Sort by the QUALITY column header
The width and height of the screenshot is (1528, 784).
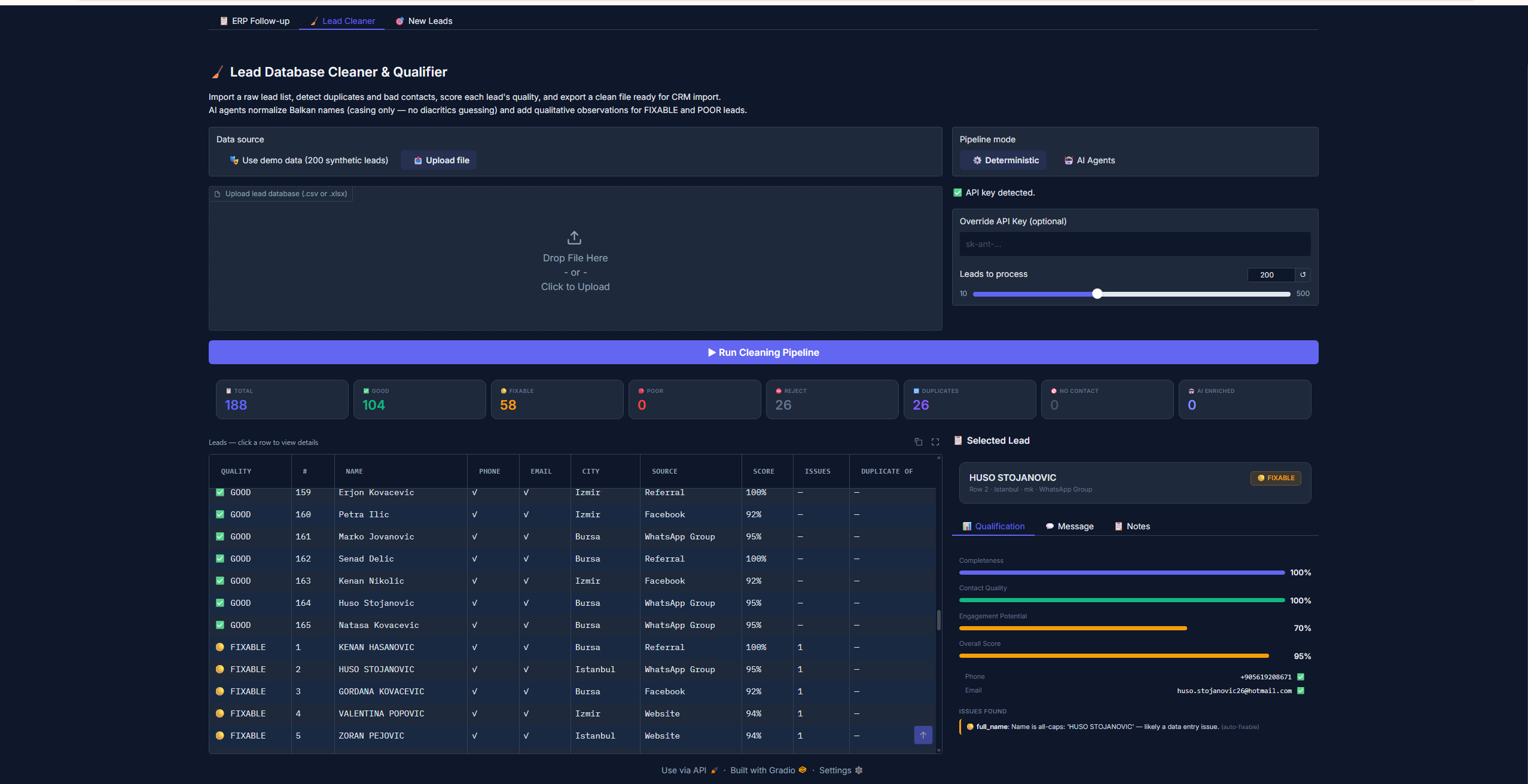[250, 471]
